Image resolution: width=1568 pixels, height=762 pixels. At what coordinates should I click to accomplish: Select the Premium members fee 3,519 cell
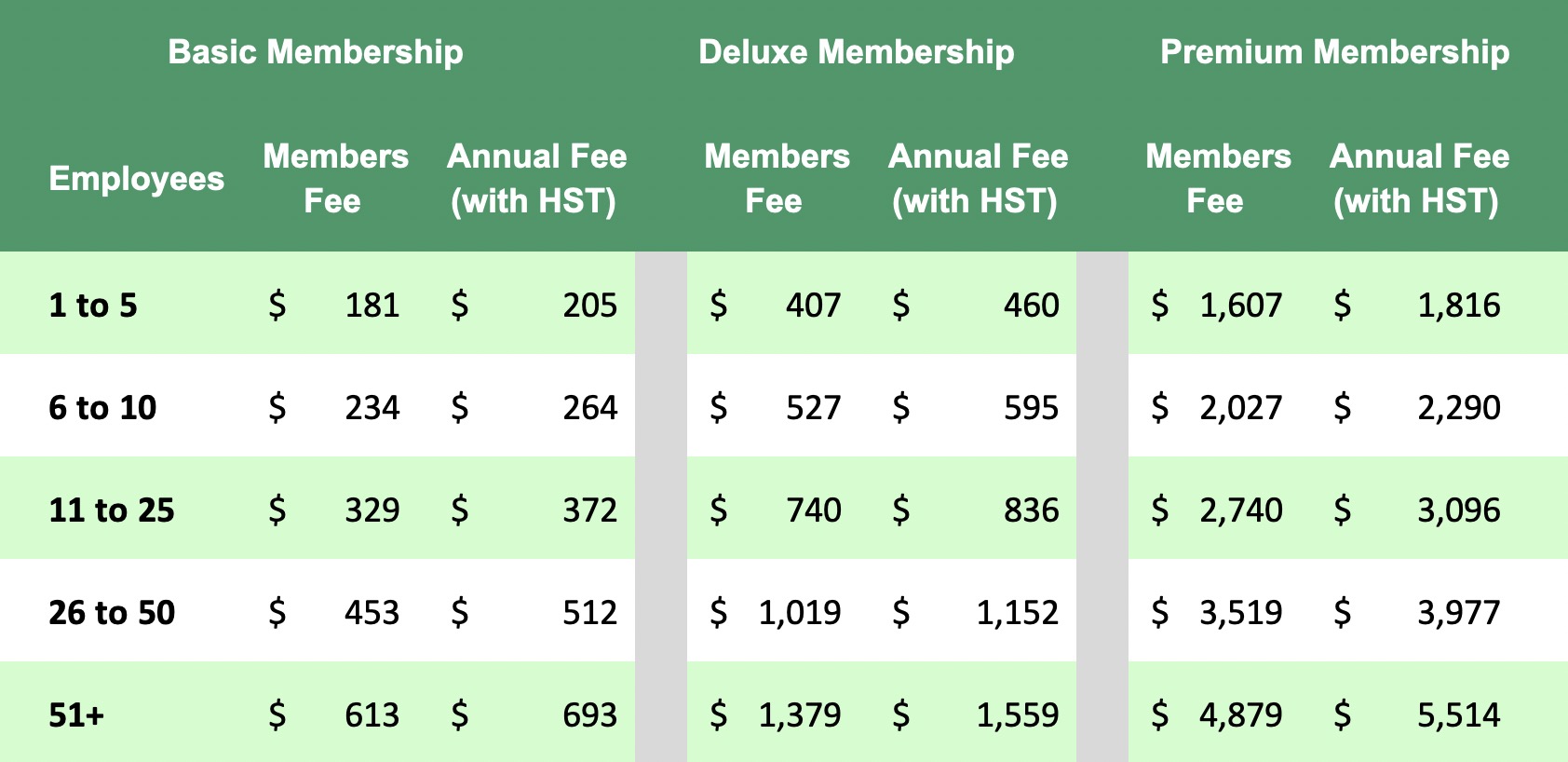point(1217,613)
